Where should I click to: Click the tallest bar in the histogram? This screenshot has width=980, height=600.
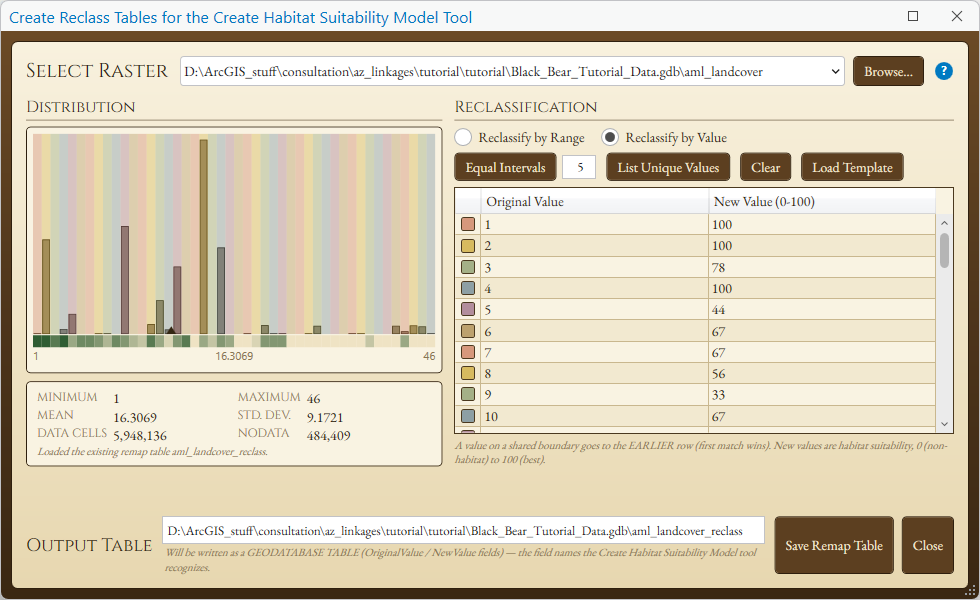click(x=204, y=236)
